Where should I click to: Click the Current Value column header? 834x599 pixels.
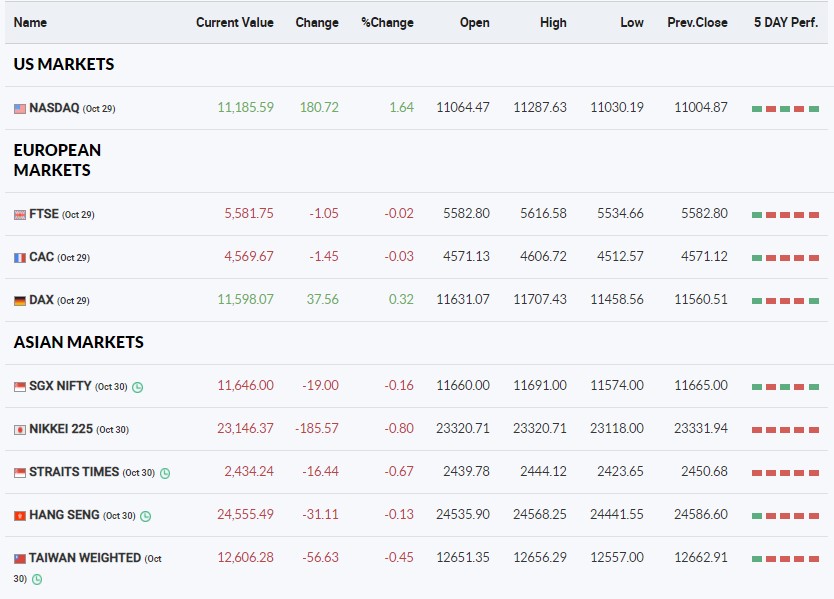tap(235, 22)
